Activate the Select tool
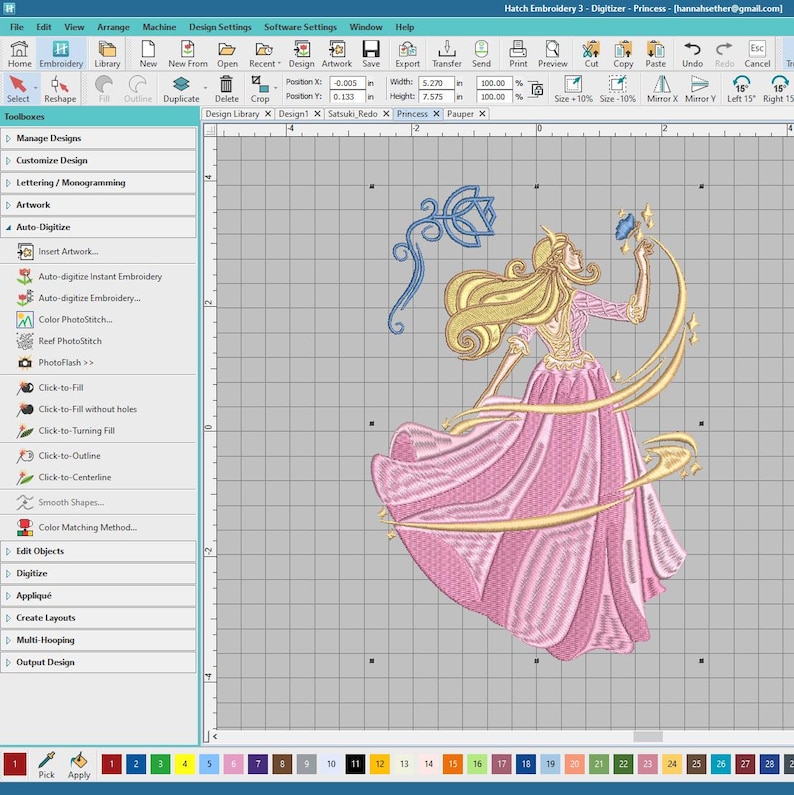This screenshot has height=795, width=794. click(18, 89)
